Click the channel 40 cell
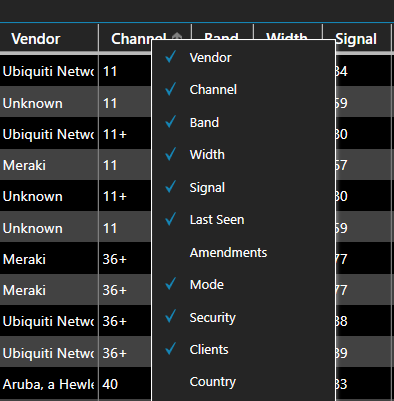394x401 pixels. click(110, 384)
